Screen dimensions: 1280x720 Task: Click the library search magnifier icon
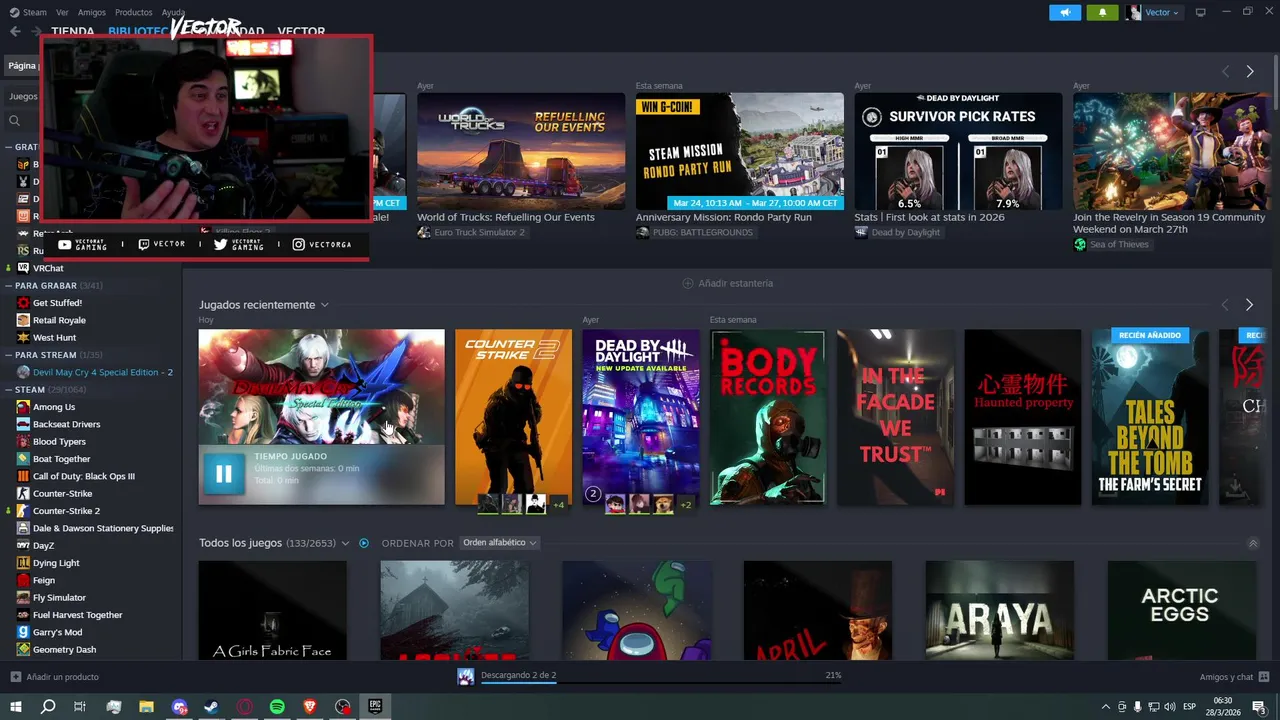tap(15, 121)
